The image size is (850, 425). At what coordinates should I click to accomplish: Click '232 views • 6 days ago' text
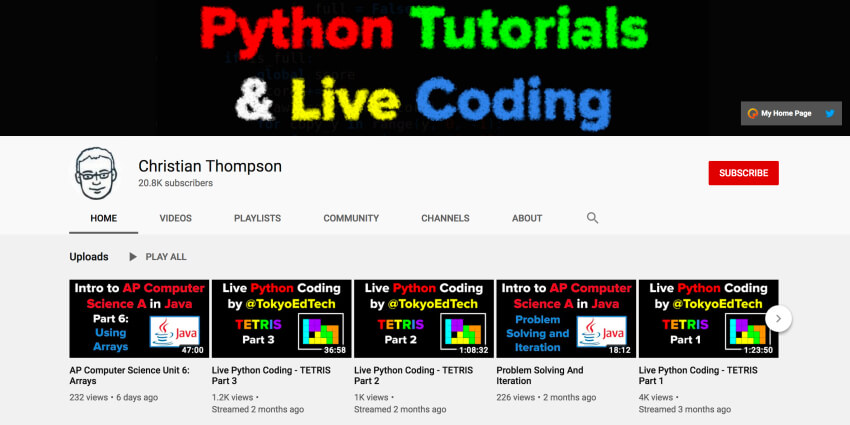(x=114, y=397)
